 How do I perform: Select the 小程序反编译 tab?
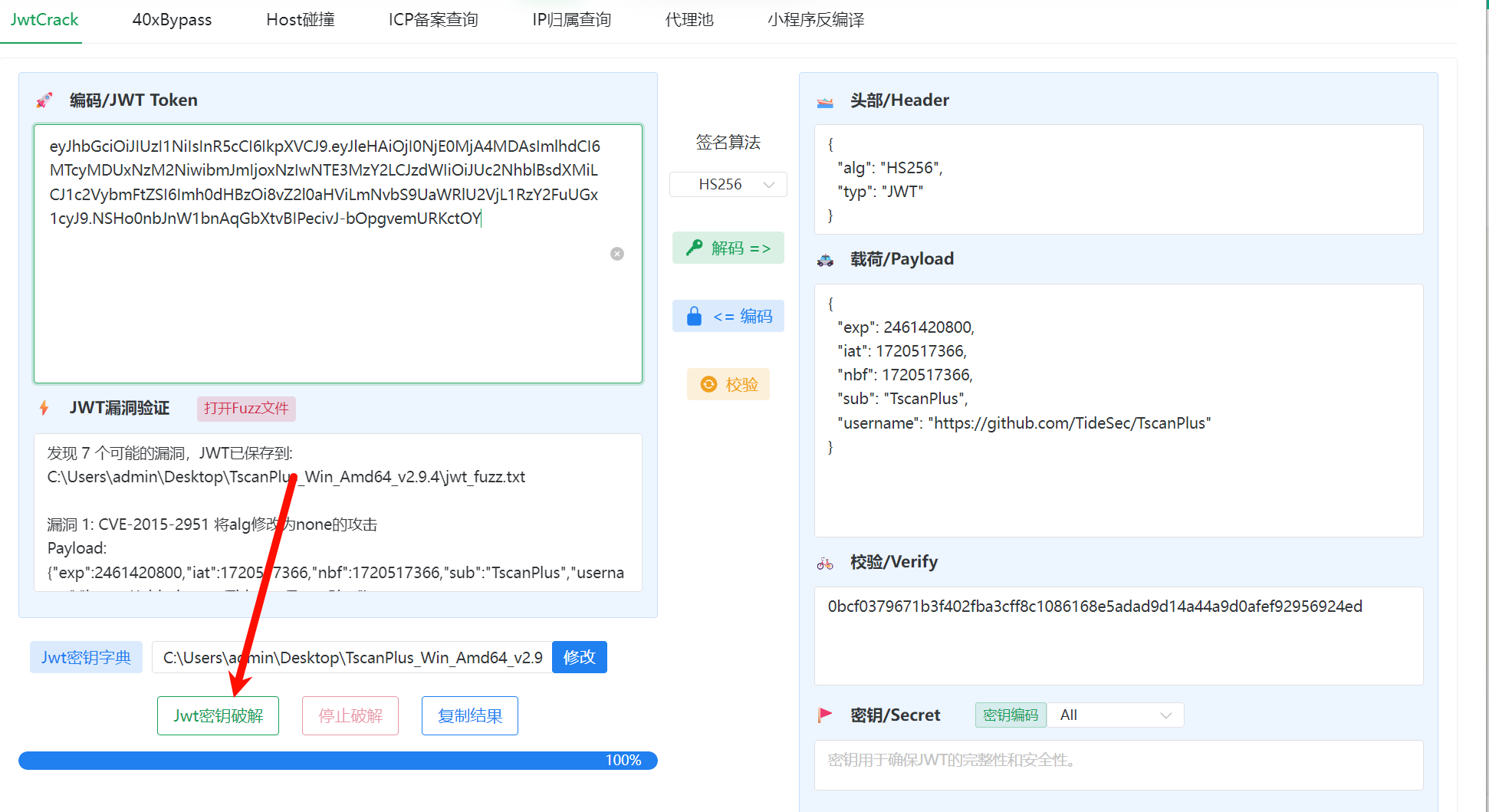pyautogui.click(x=816, y=20)
